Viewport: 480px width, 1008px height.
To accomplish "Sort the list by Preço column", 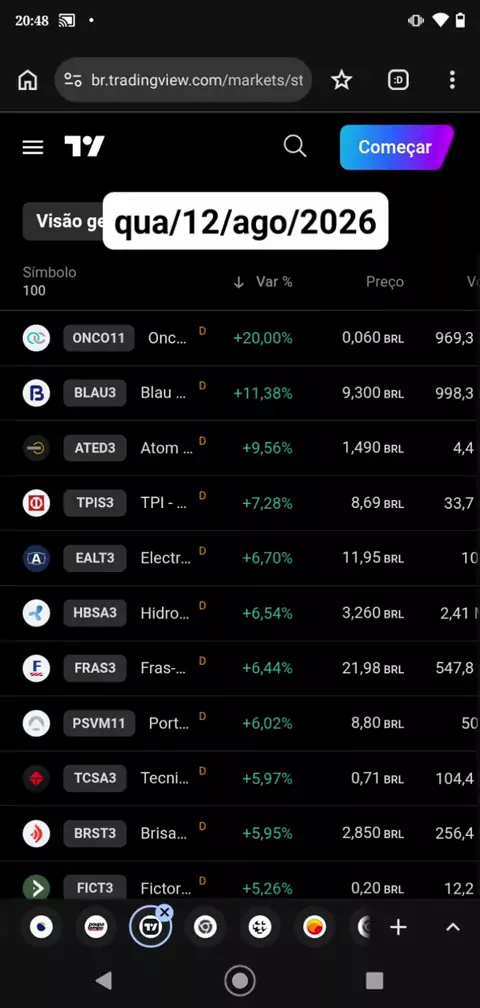I will (x=385, y=282).
